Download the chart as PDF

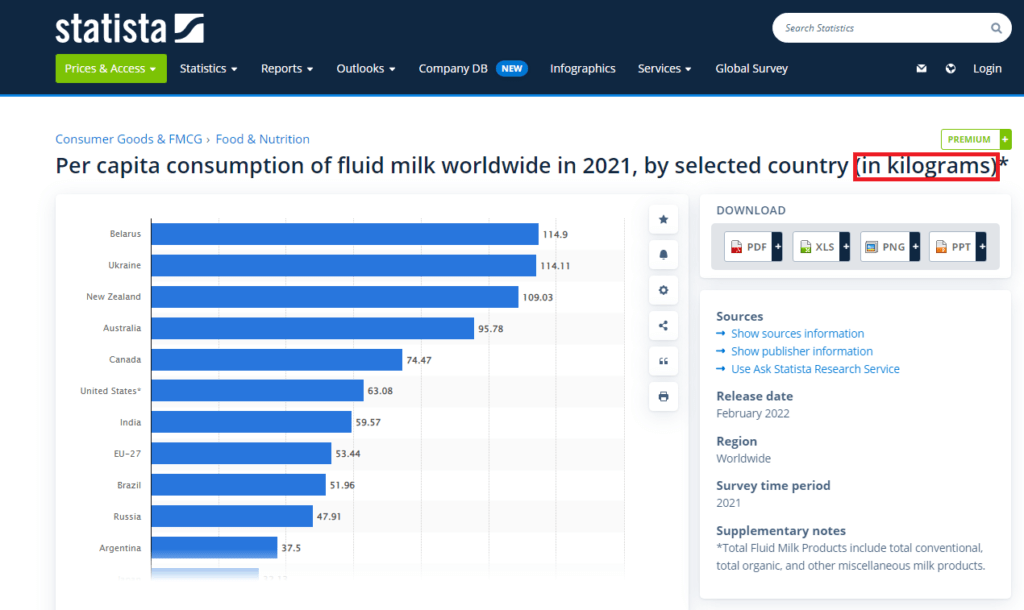(x=753, y=247)
